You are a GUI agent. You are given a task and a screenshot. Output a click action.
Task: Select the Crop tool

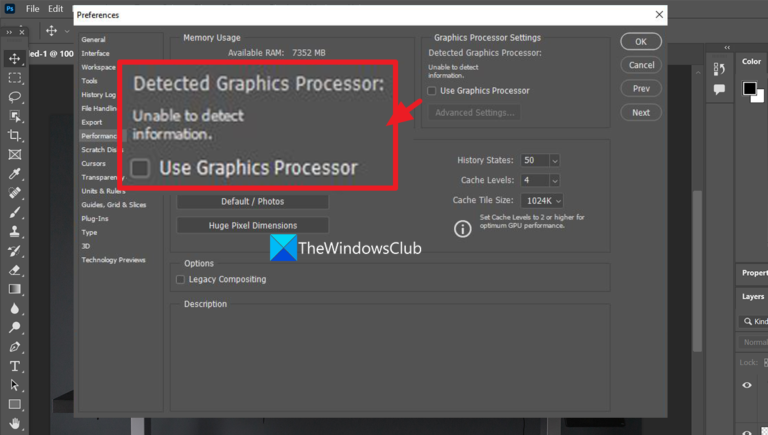15,136
